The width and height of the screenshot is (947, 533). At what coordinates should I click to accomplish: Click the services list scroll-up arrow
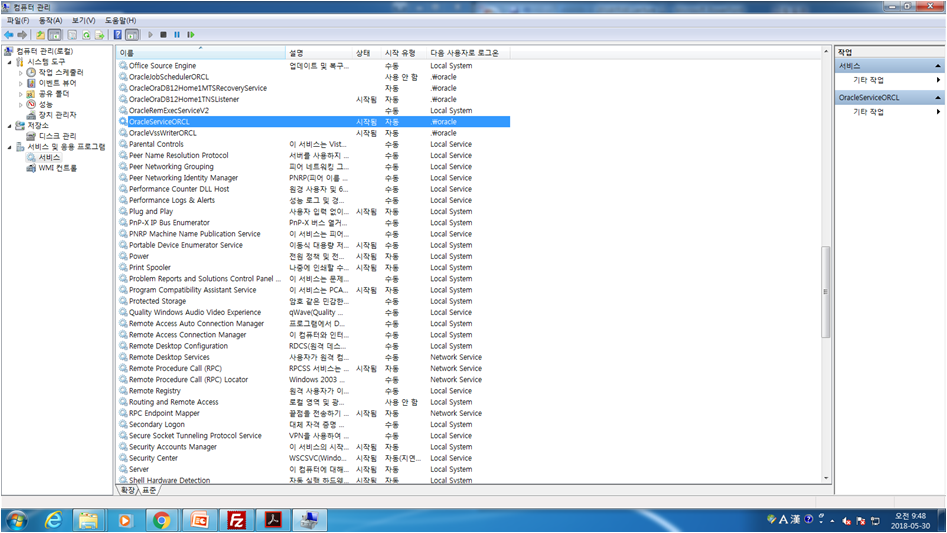click(826, 52)
